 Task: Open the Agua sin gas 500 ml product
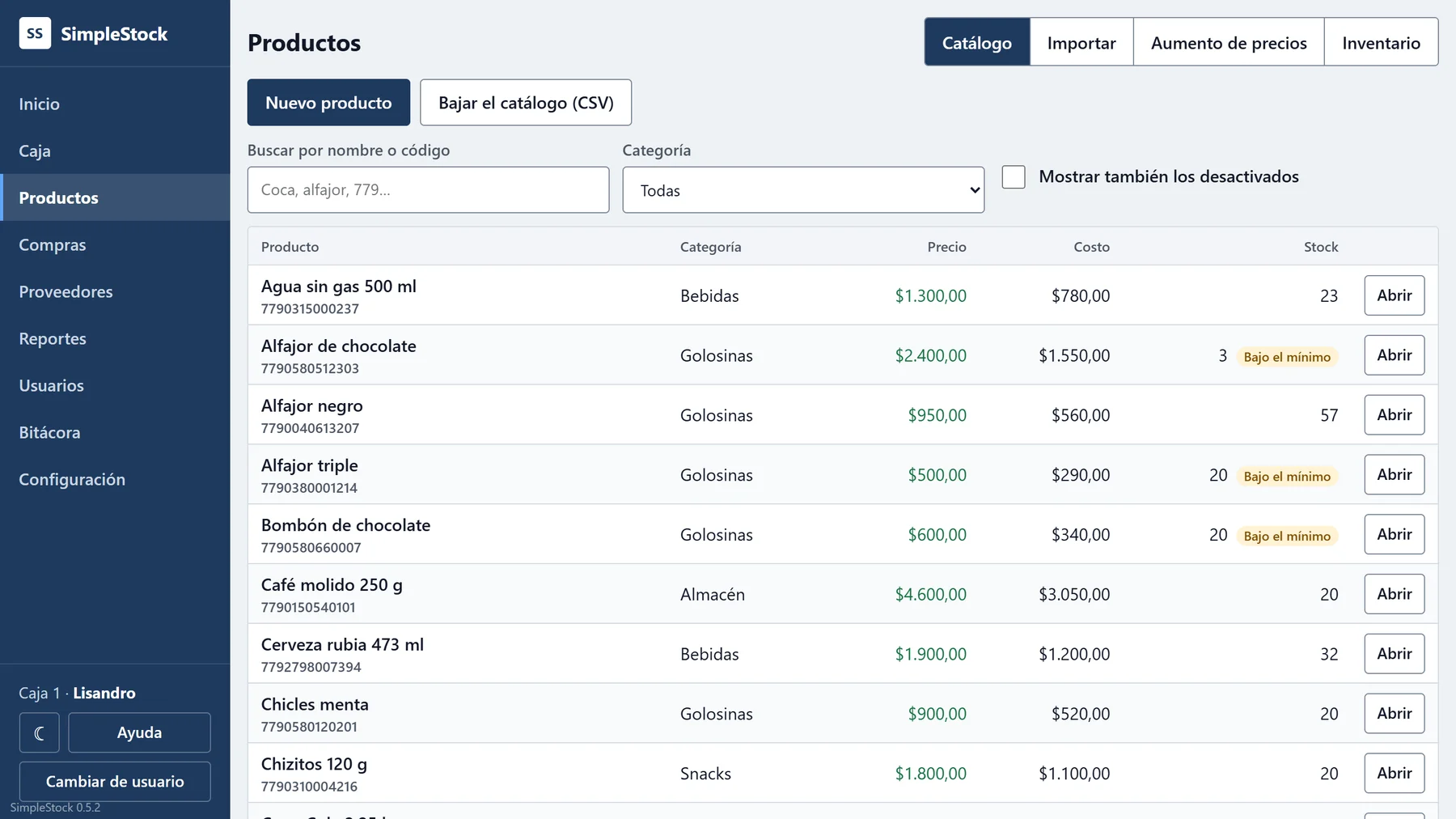[x=1395, y=295]
